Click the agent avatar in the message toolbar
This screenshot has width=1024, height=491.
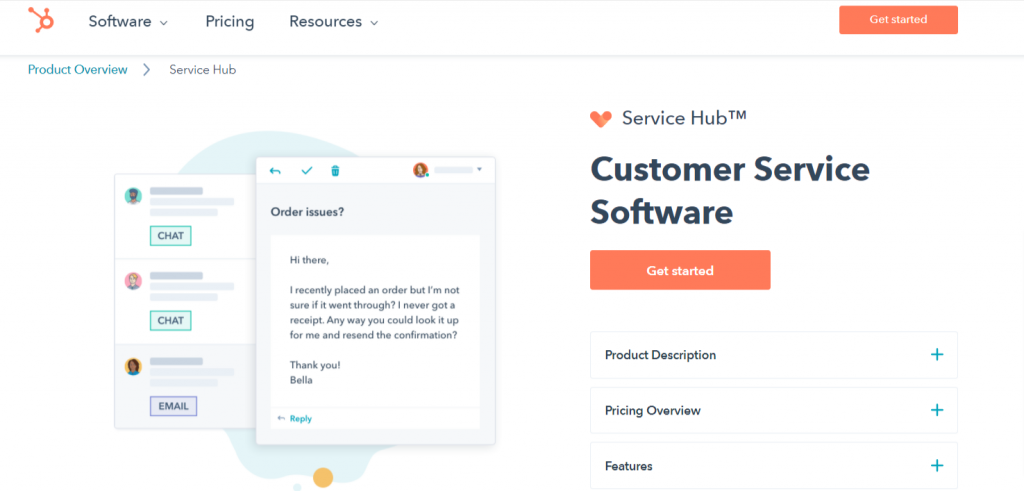[420, 170]
